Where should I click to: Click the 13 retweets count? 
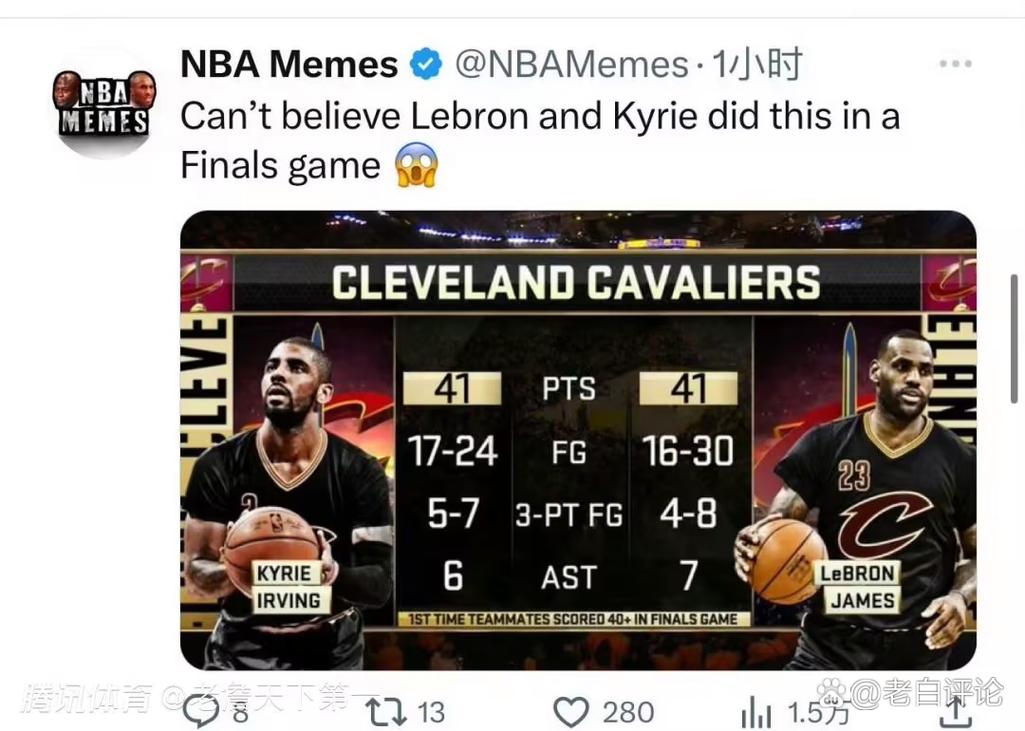click(430, 713)
